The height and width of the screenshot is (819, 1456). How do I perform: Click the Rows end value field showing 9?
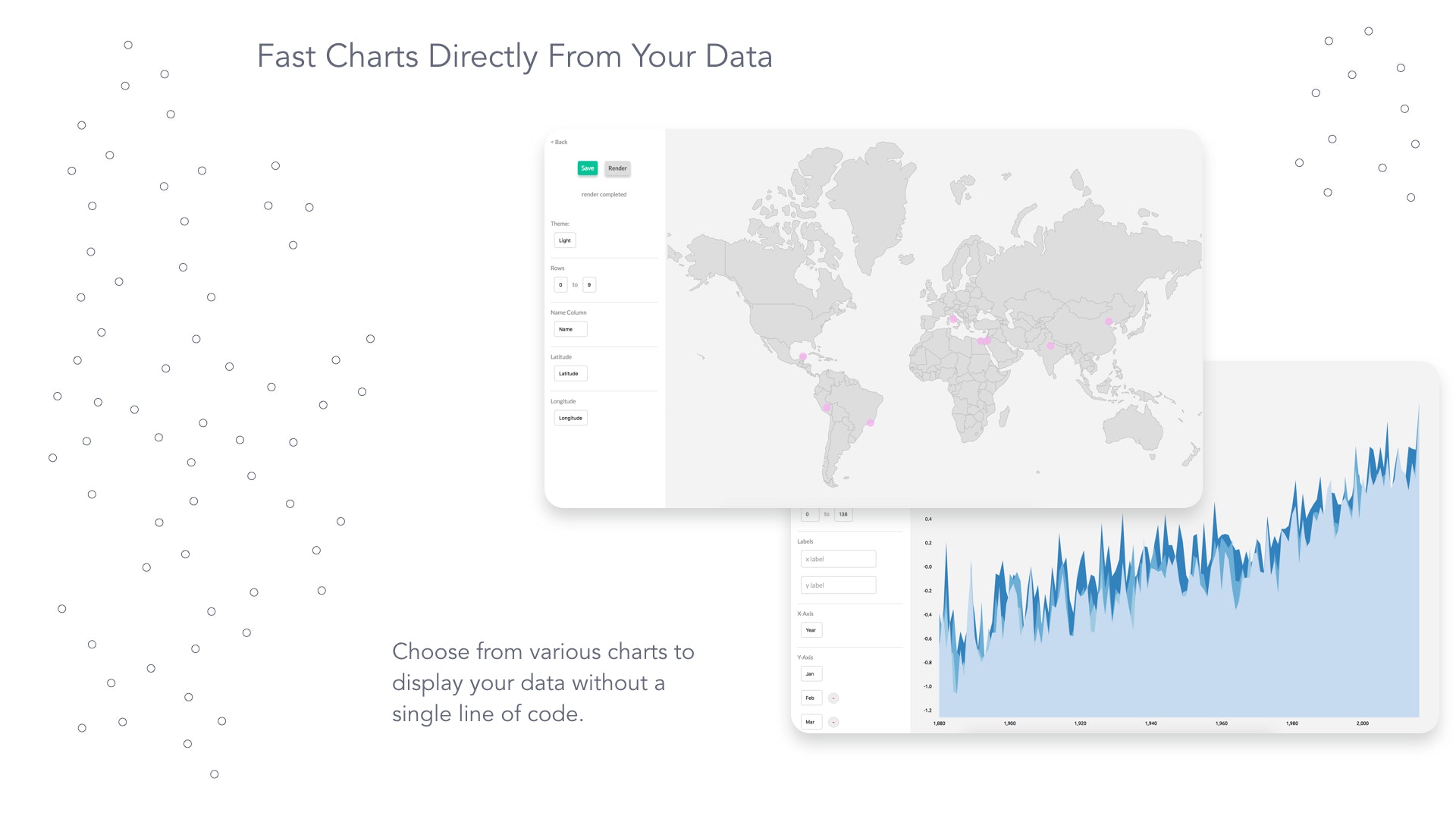tap(589, 285)
